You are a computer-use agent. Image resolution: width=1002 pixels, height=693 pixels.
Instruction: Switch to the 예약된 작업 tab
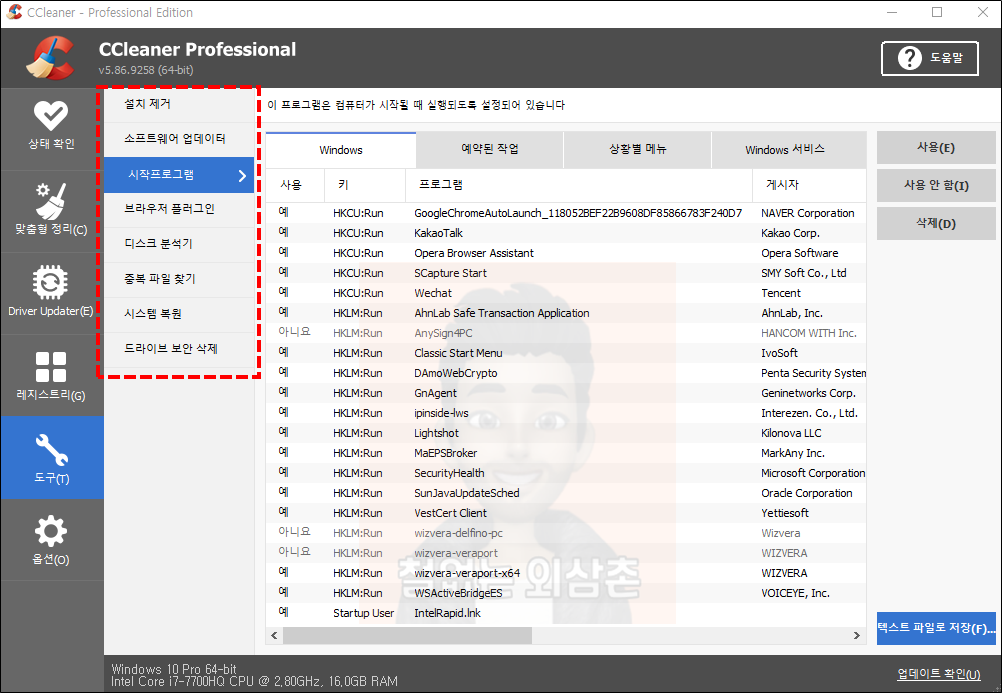pos(489,150)
